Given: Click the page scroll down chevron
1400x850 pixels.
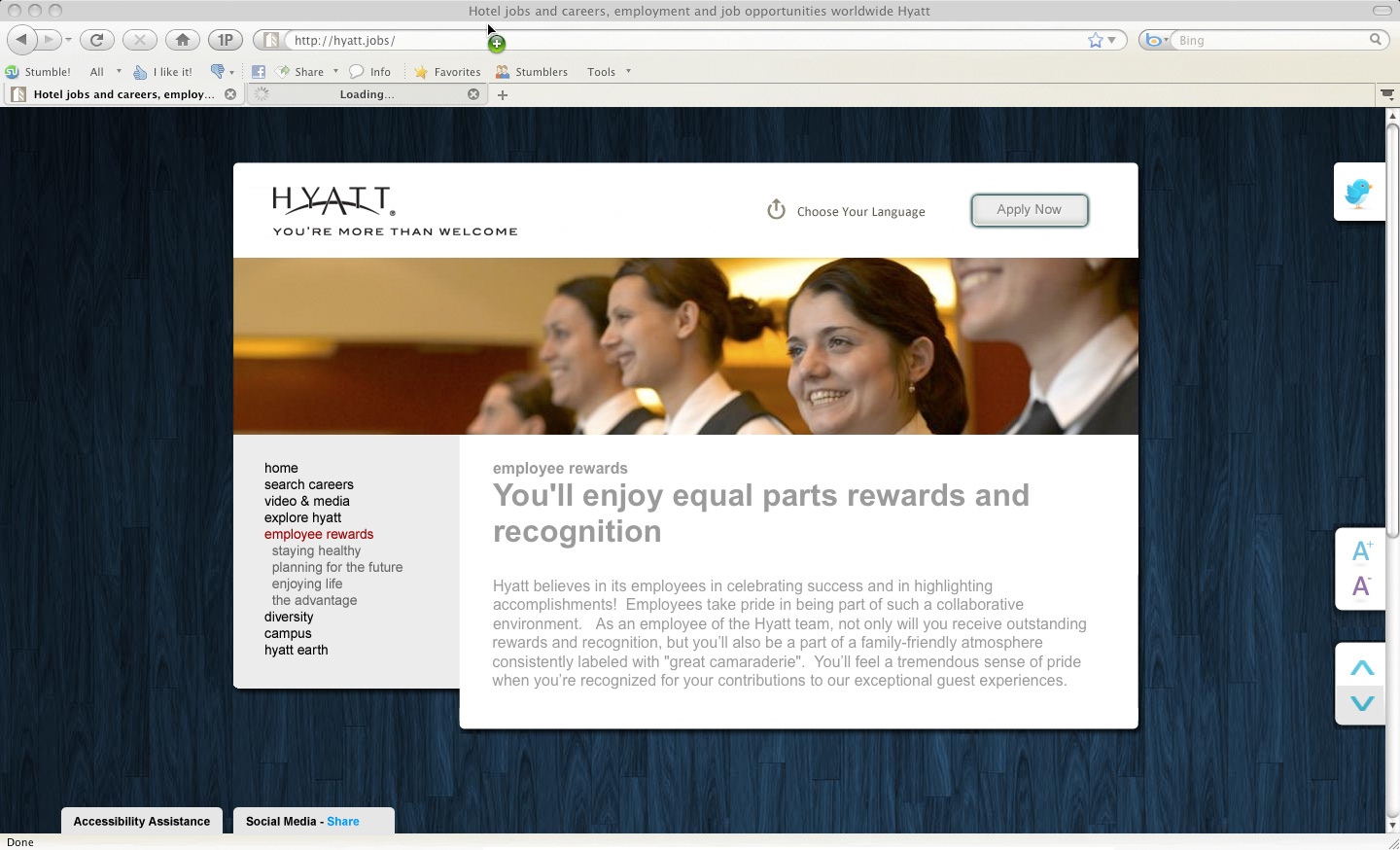Looking at the screenshot, I should 1362,703.
